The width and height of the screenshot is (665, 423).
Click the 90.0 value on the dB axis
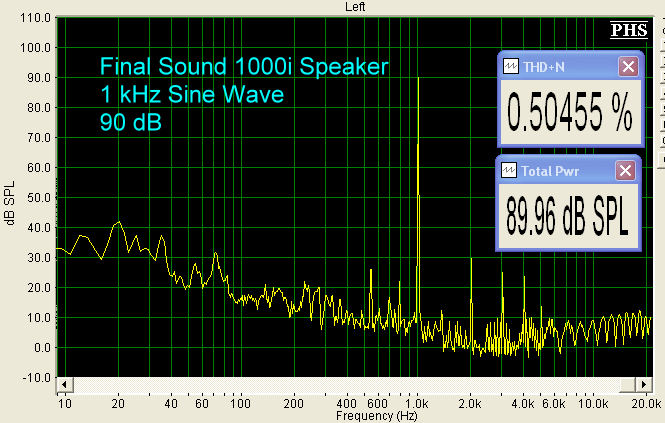coord(39,78)
